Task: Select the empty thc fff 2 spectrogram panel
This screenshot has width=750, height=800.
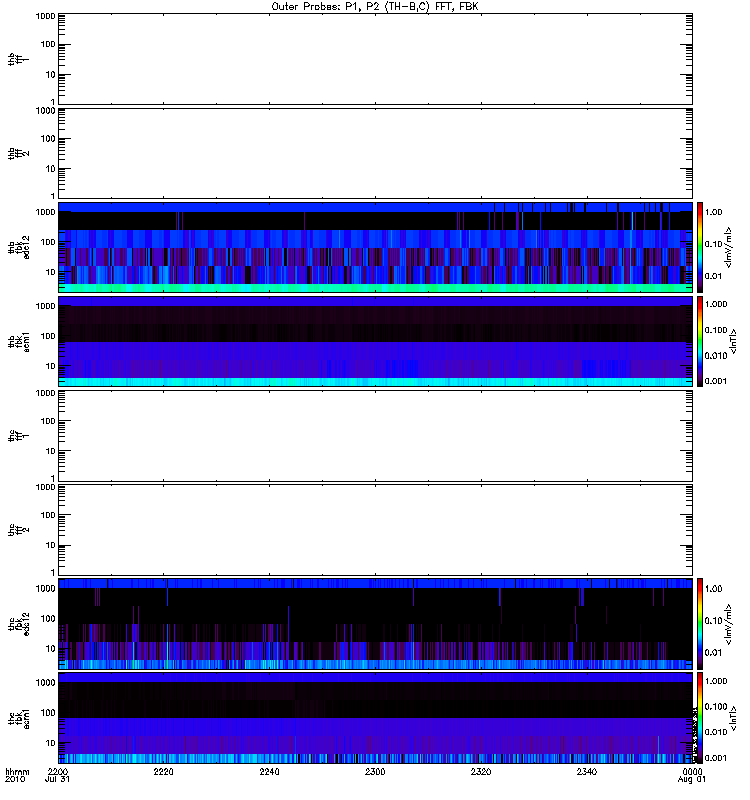Action: pos(376,530)
